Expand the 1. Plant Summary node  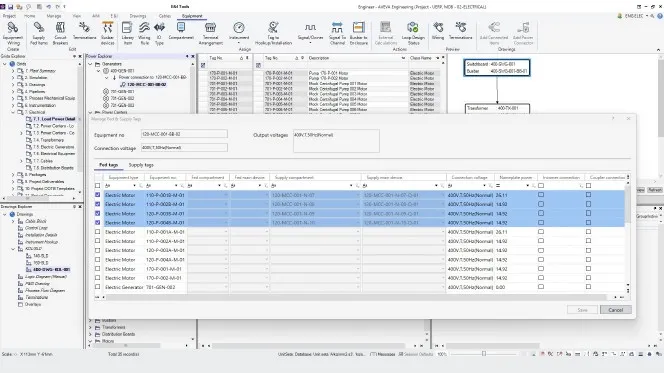13,71
